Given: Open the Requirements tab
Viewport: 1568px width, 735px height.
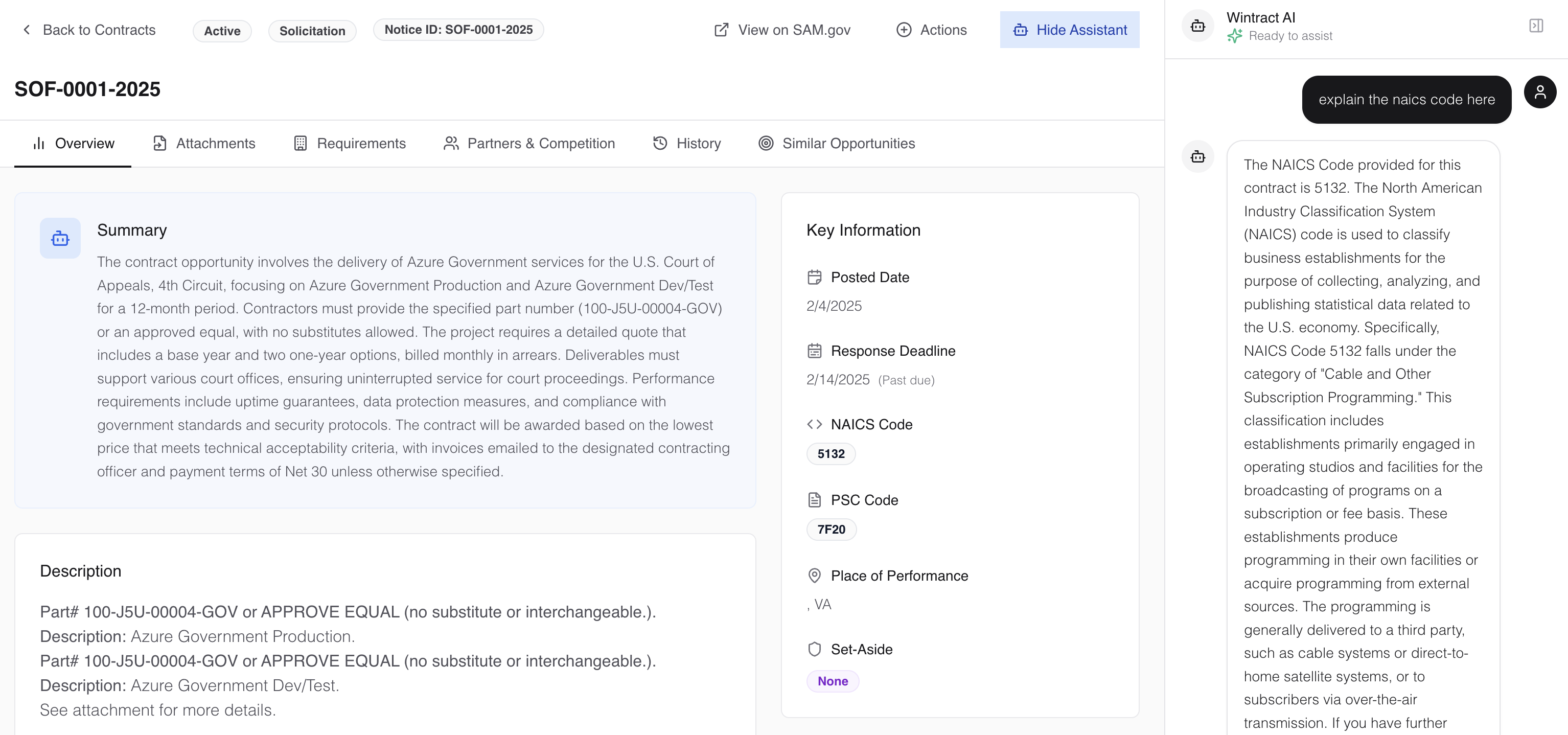Looking at the screenshot, I should [350, 144].
